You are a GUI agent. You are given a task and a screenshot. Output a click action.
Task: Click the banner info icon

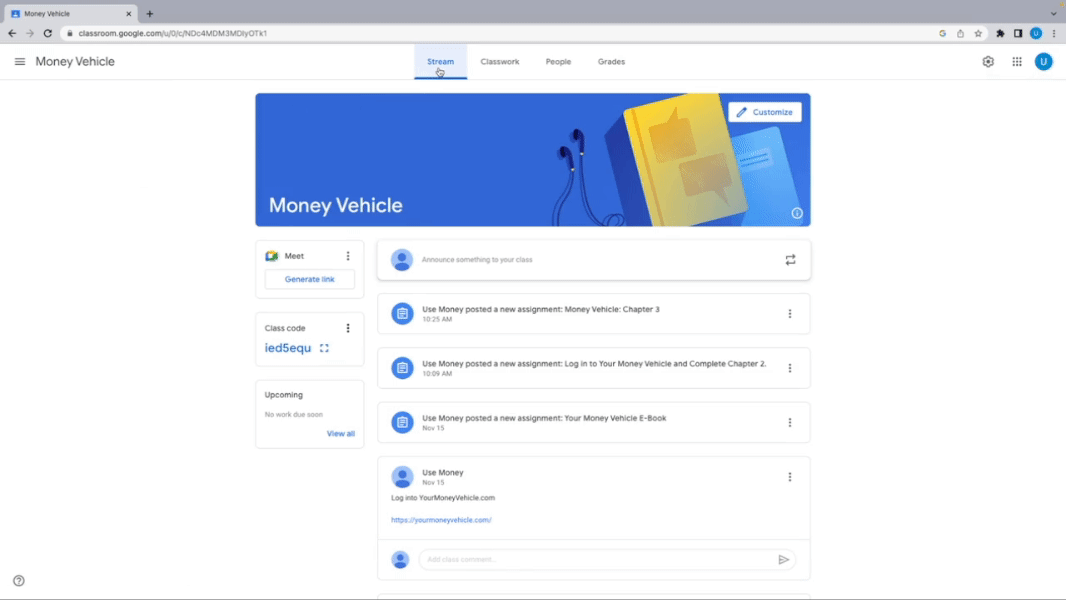pos(797,213)
